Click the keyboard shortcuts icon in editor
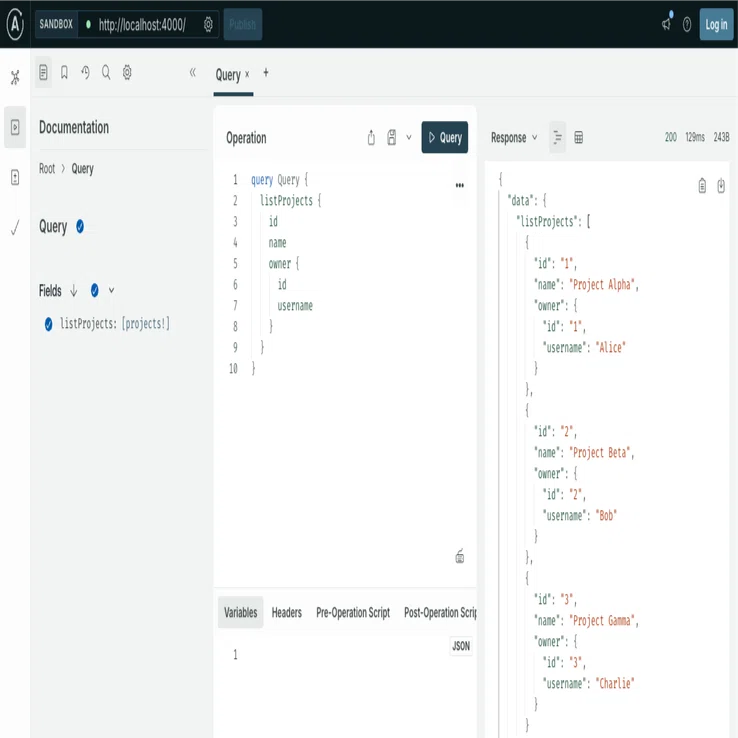This screenshot has height=738, width=738. 460,556
